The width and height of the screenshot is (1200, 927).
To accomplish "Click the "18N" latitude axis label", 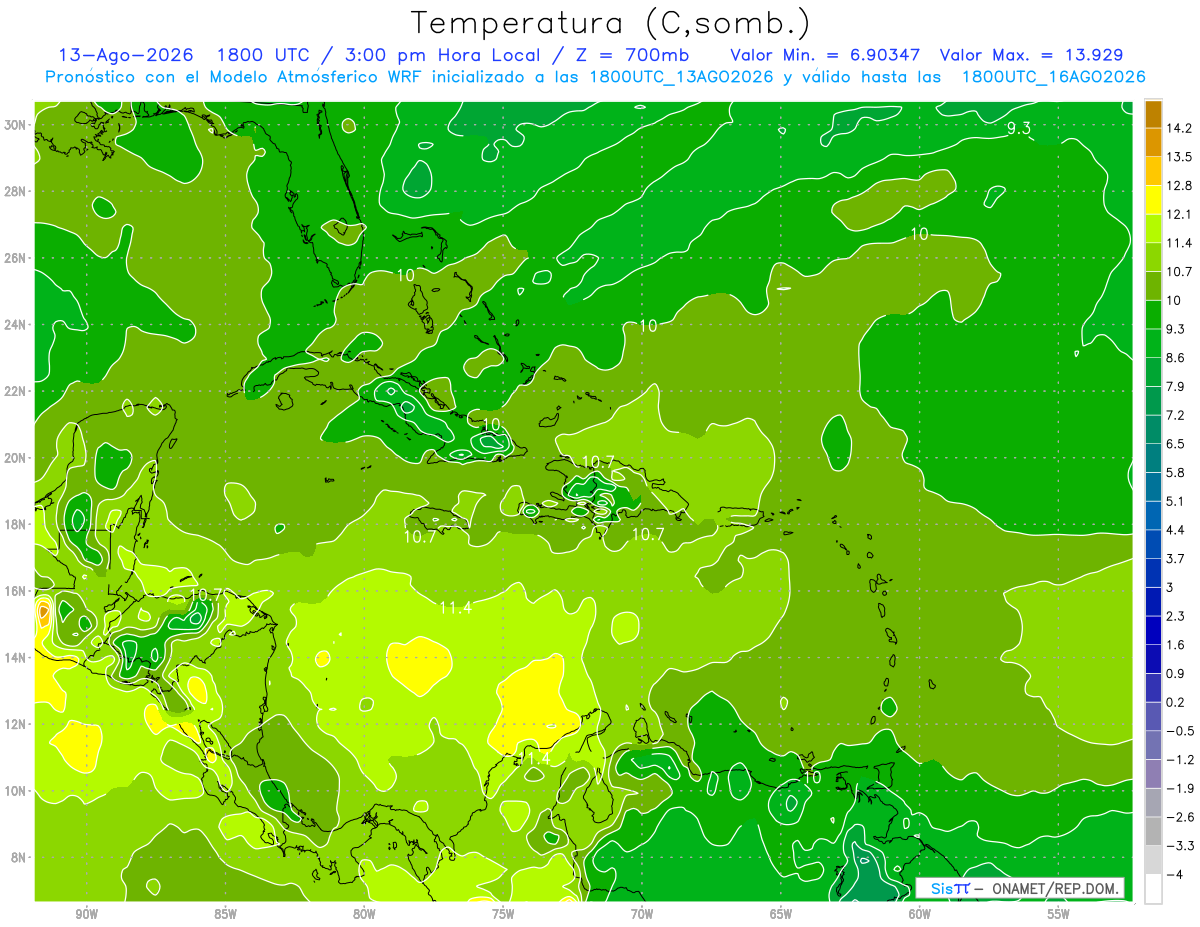I will [x=17, y=524].
